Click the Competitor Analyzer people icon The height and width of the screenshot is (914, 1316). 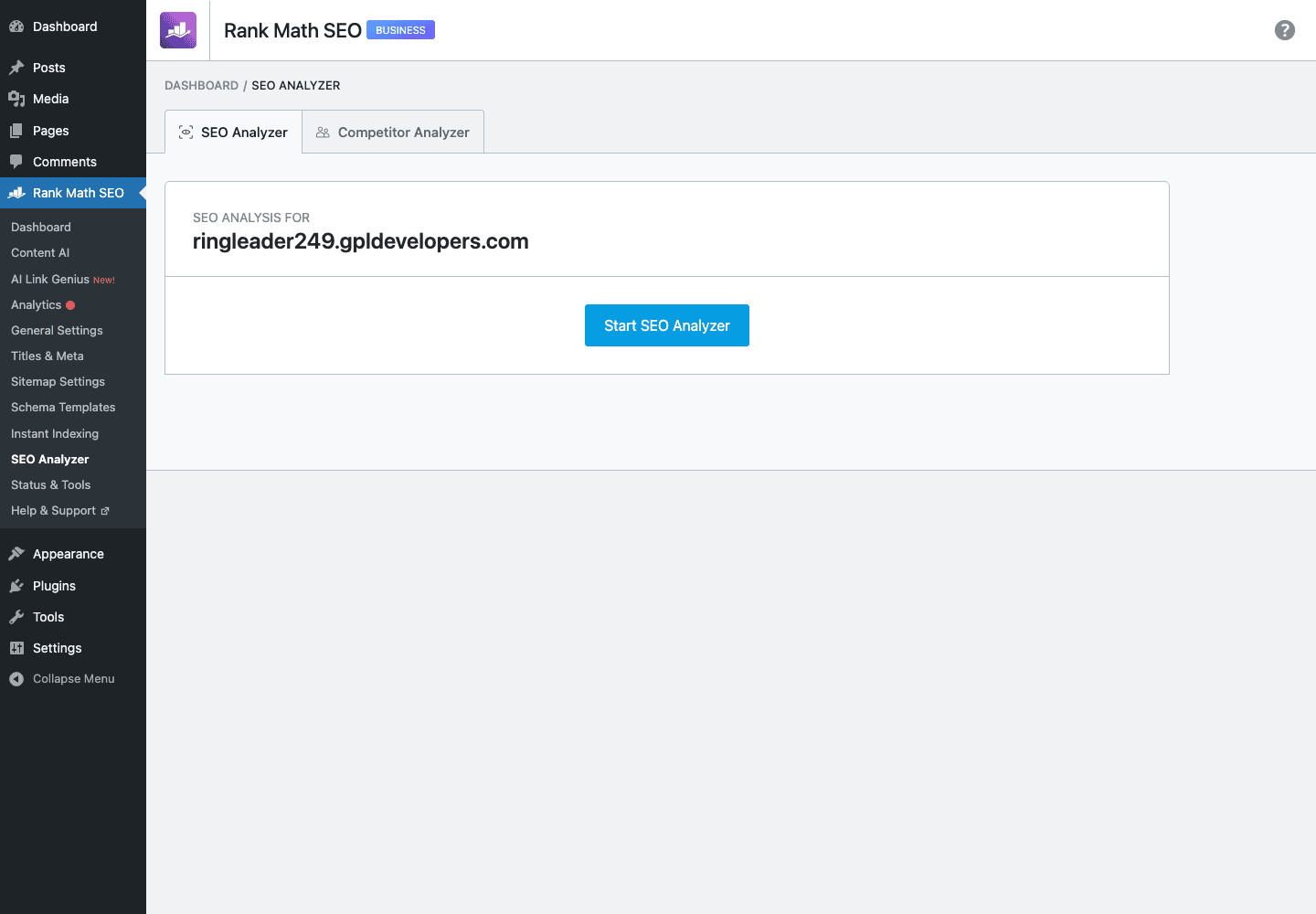(323, 133)
